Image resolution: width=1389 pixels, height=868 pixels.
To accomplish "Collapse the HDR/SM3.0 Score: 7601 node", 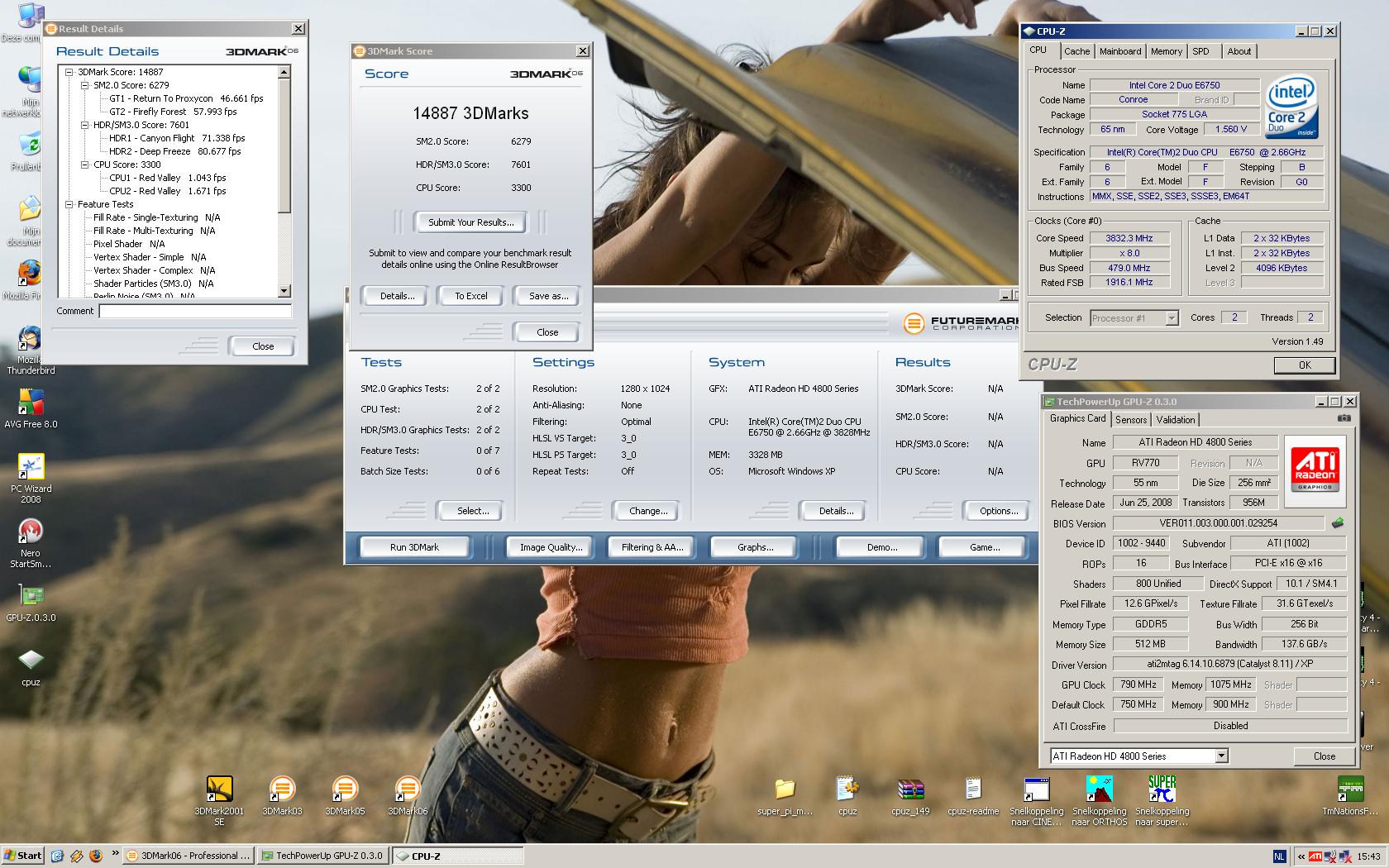I will (85, 125).
